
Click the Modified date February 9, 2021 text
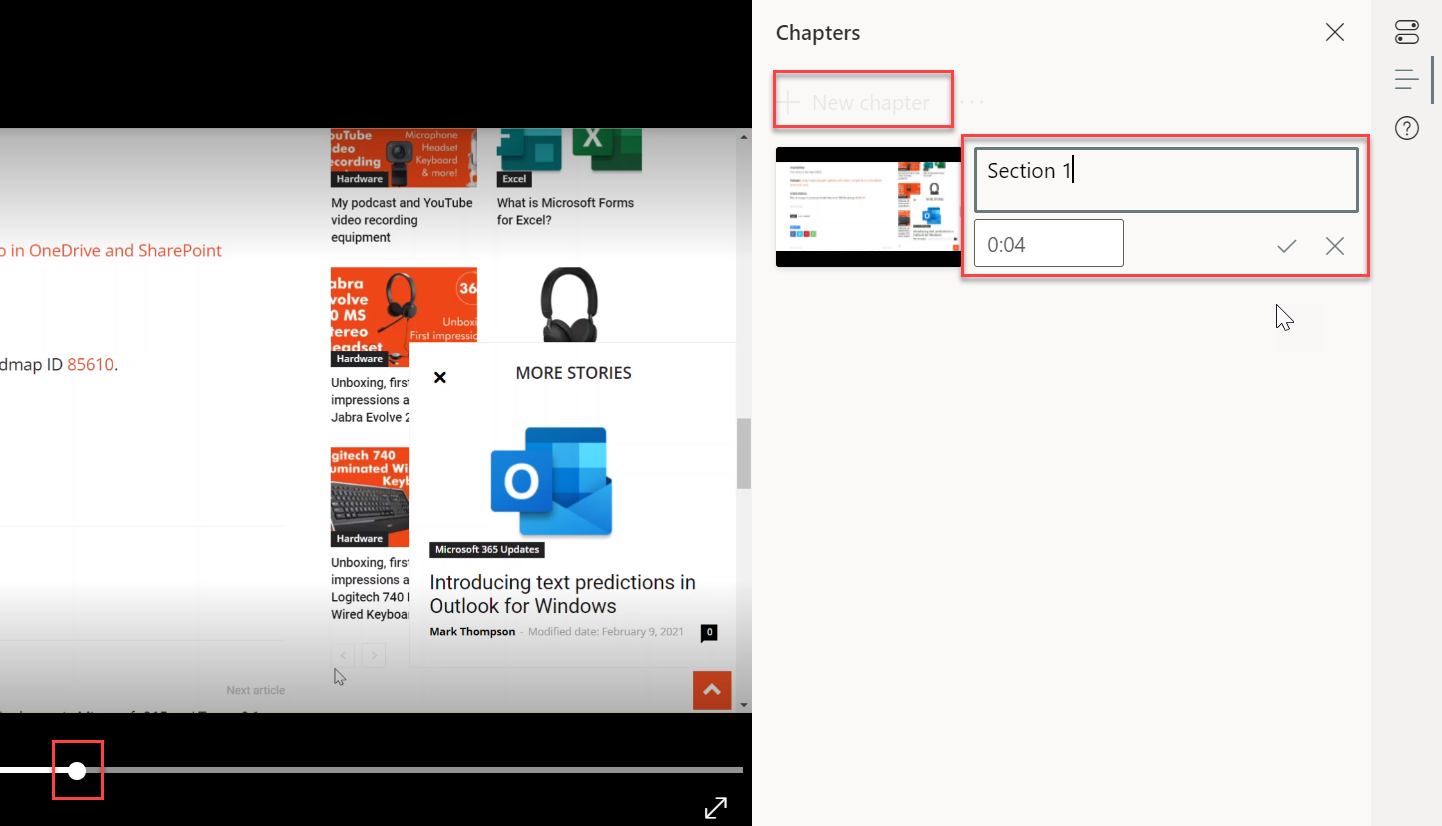(x=606, y=631)
